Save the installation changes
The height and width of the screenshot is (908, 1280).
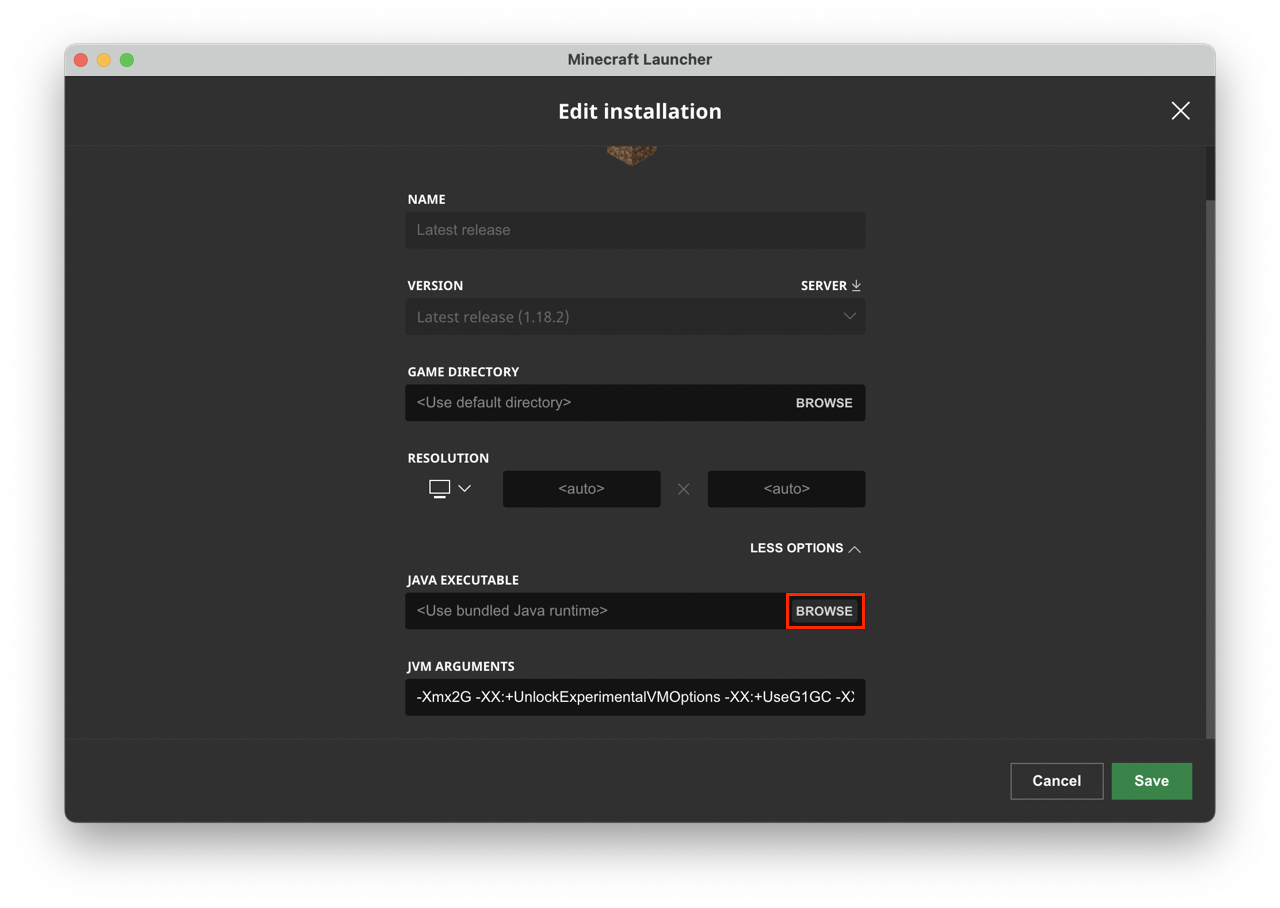[1151, 780]
